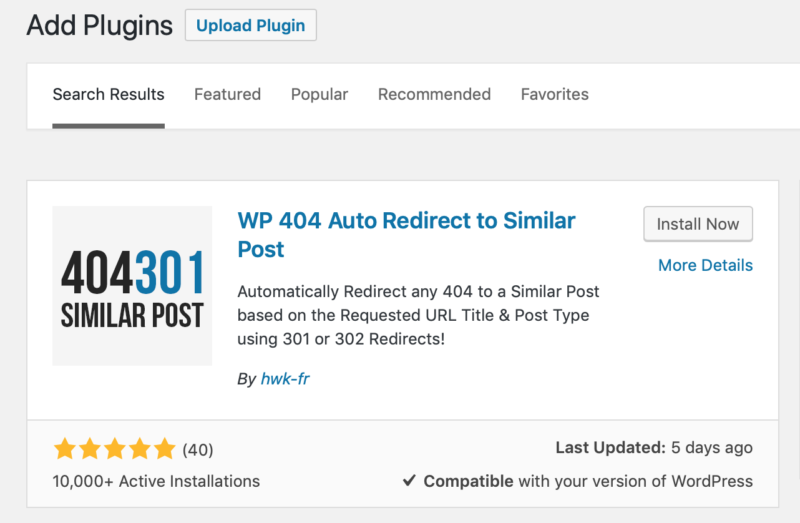
Task: Click Install Now for the plugin
Action: tap(697, 224)
